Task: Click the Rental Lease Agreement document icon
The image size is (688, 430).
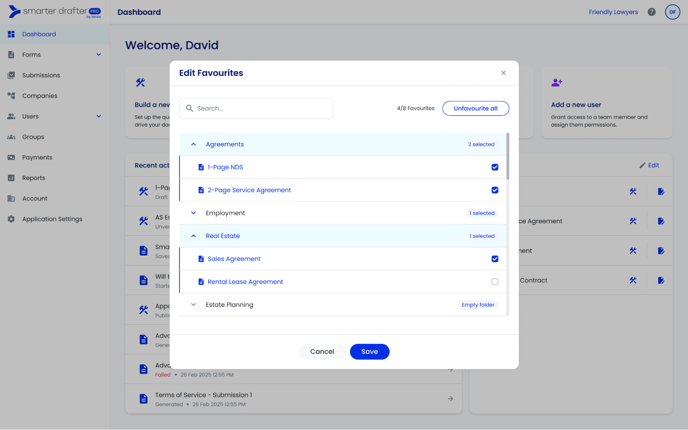Action: pyautogui.click(x=201, y=282)
